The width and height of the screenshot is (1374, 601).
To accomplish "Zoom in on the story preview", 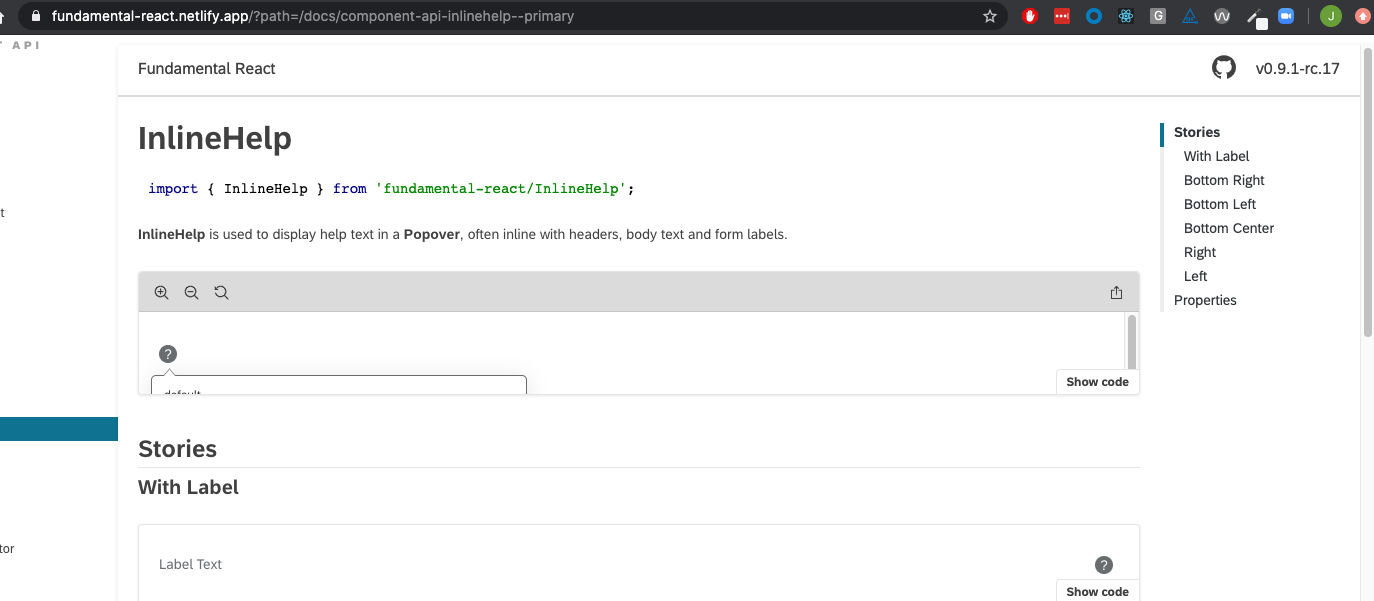I will click(x=161, y=292).
